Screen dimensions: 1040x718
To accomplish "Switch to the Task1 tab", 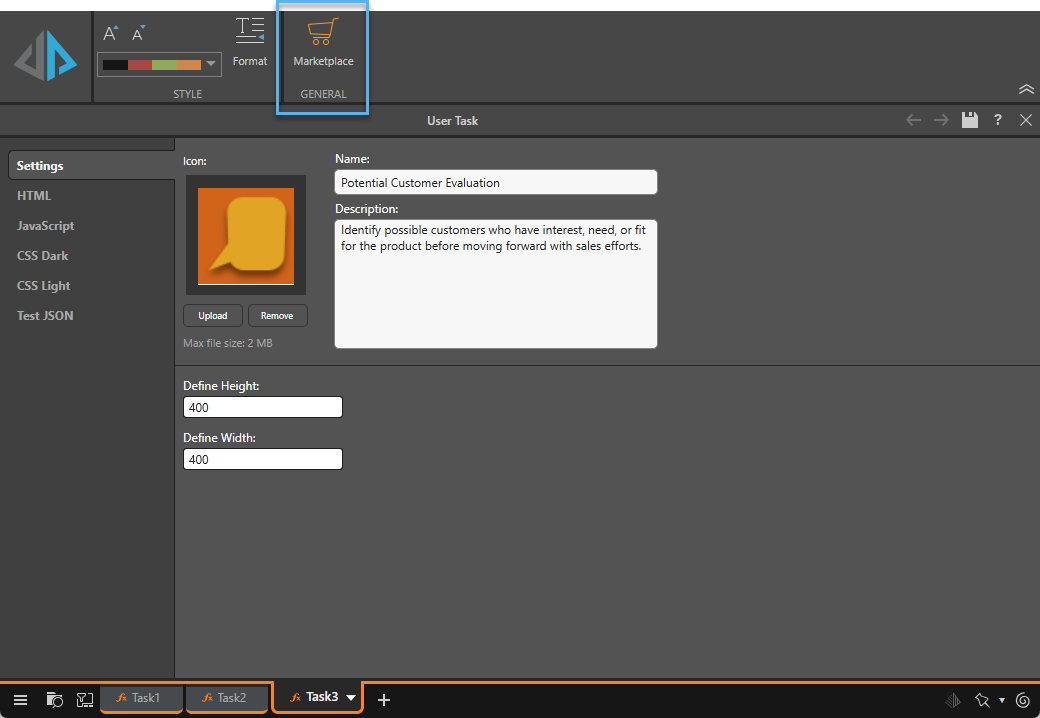I will click(140, 698).
